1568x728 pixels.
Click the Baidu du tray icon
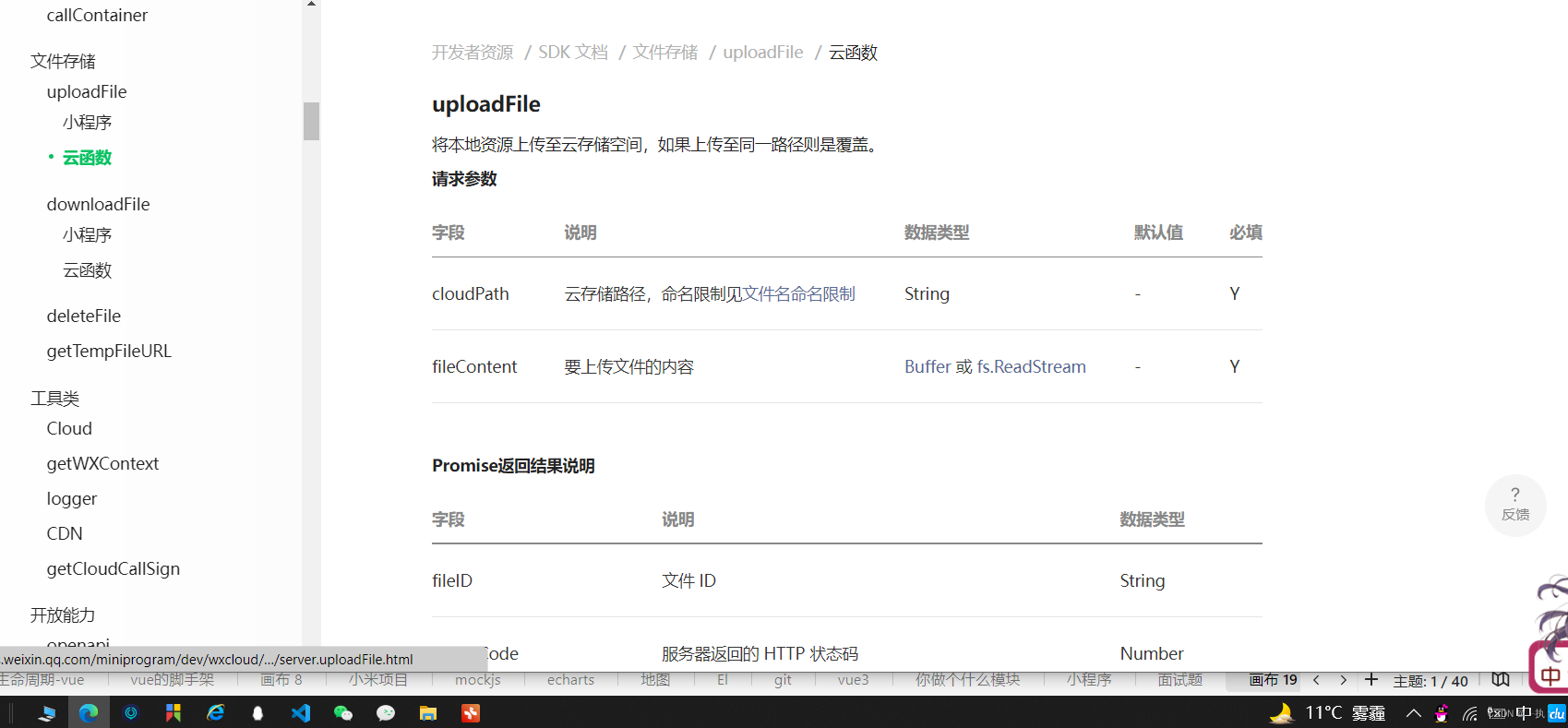click(1557, 712)
